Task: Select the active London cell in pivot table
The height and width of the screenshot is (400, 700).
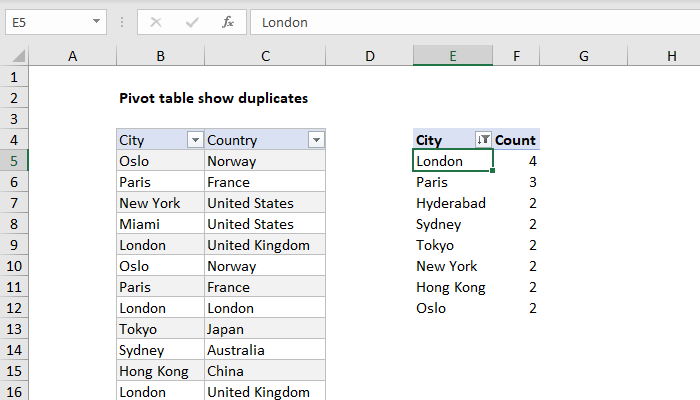Action: click(x=453, y=161)
